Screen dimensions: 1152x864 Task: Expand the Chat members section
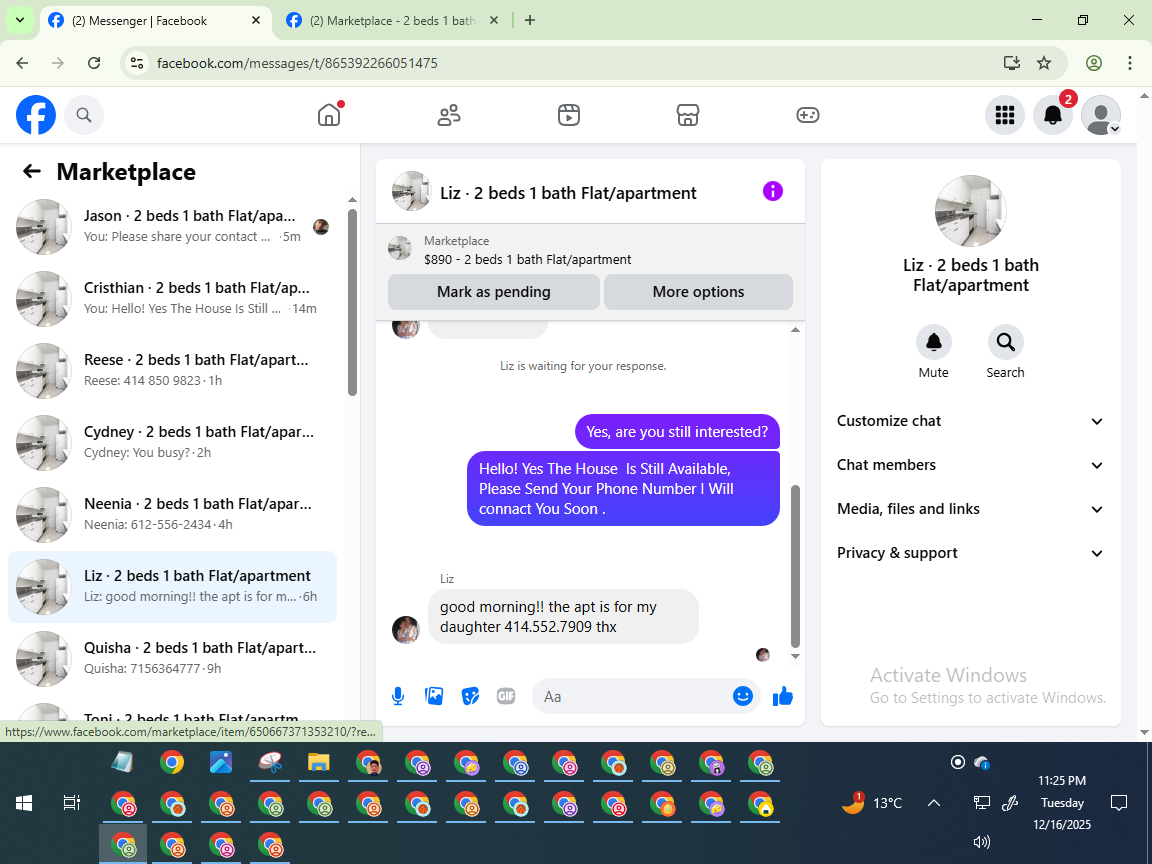[971, 465]
